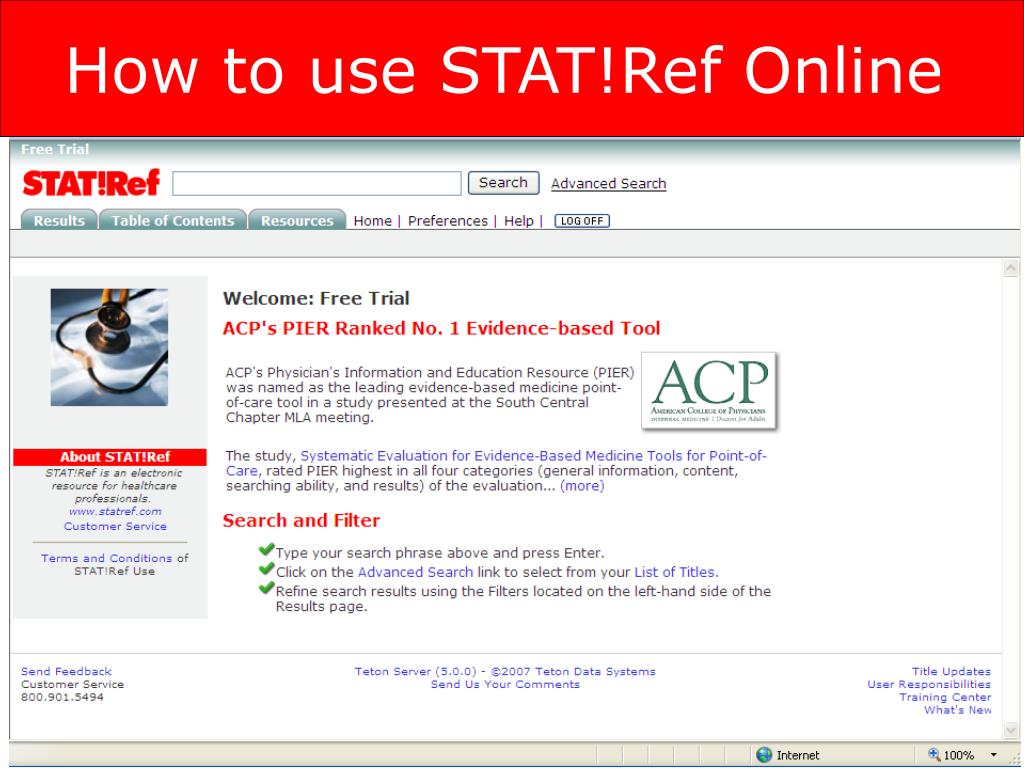Open the Systematic Evaluation study link
The height and width of the screenshot is (768, 1024).
pos(496,463)
